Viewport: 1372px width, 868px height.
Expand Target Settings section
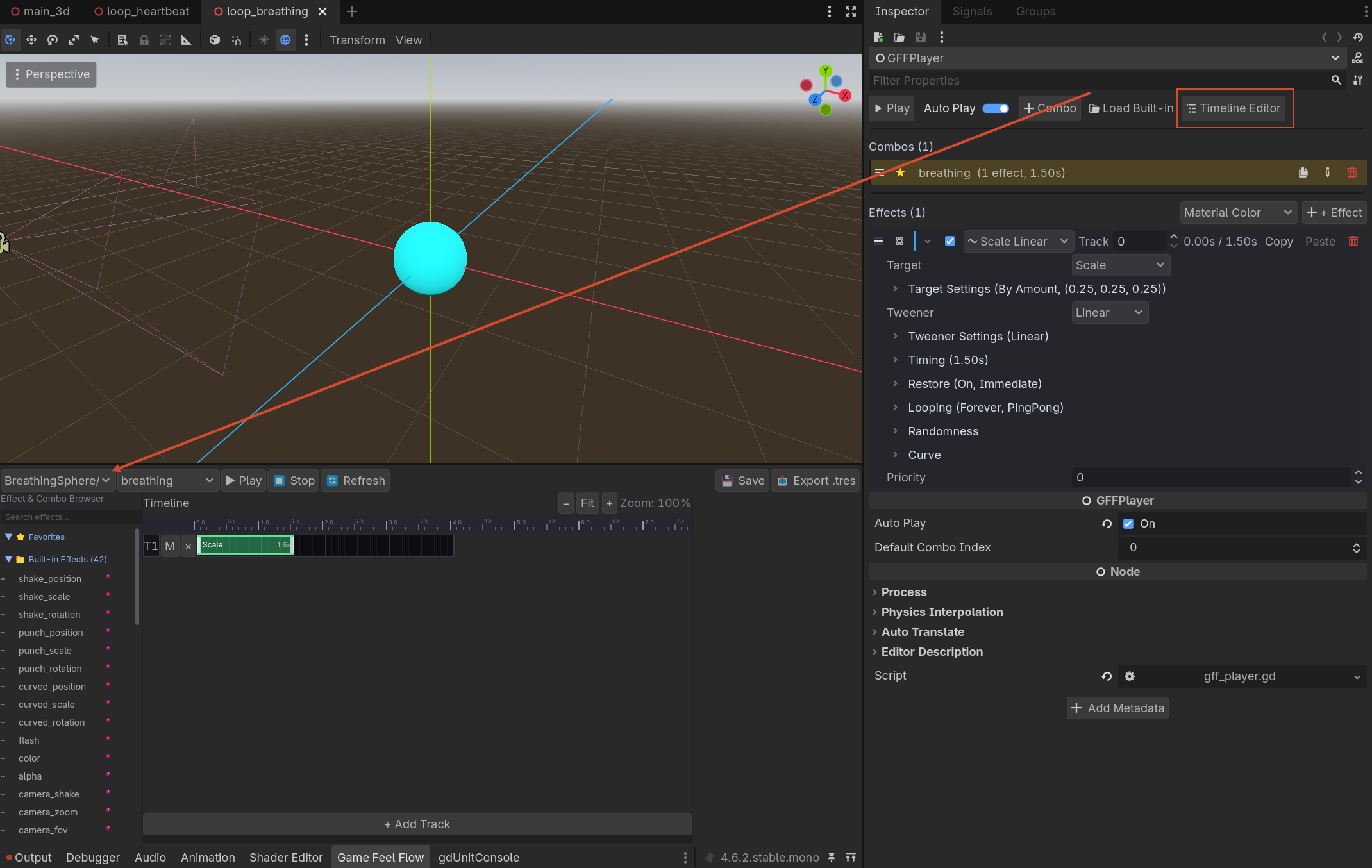(895, 289)
